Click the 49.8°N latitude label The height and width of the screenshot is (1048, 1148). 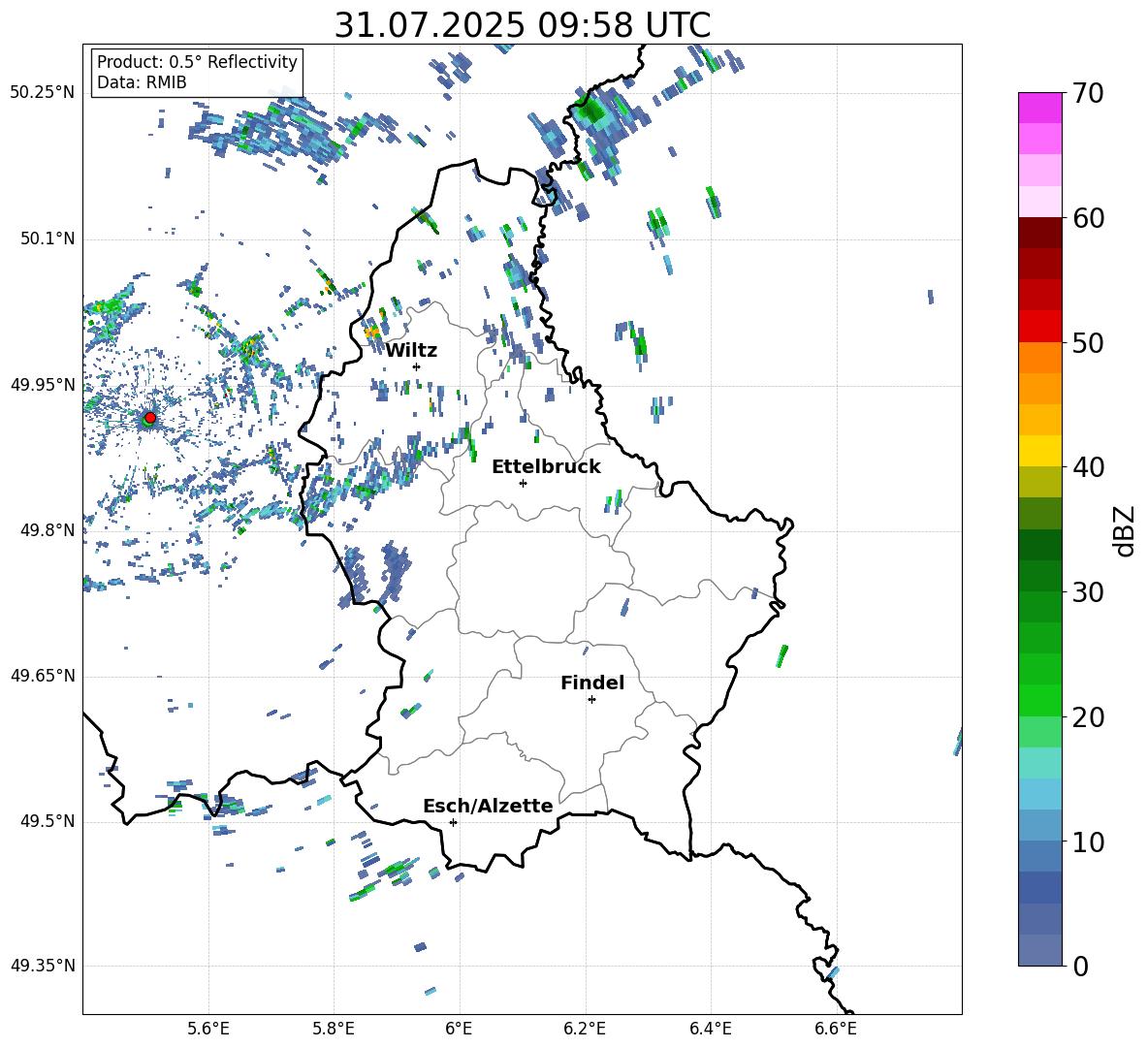click(48, 530)
